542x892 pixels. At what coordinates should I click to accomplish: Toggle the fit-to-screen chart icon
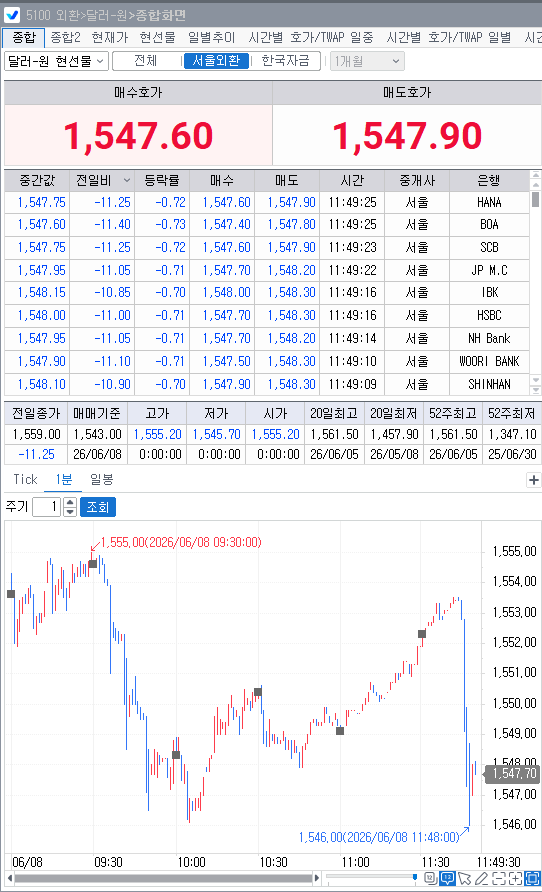[x=532, y=878]
